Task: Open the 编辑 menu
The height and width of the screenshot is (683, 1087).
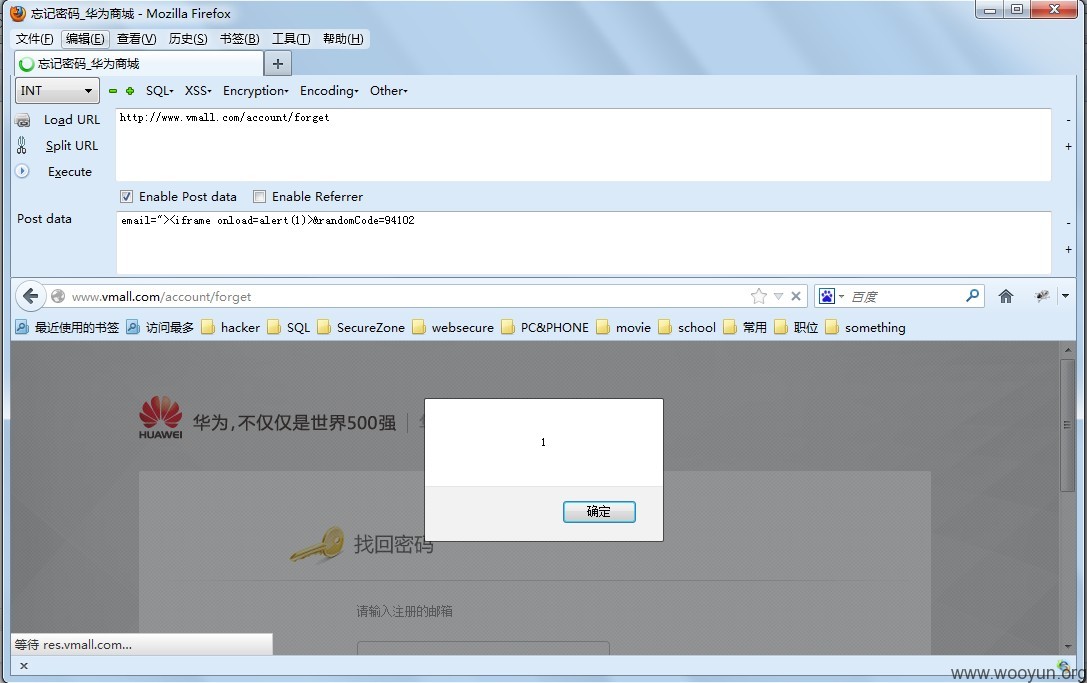Action: point(85,39)
